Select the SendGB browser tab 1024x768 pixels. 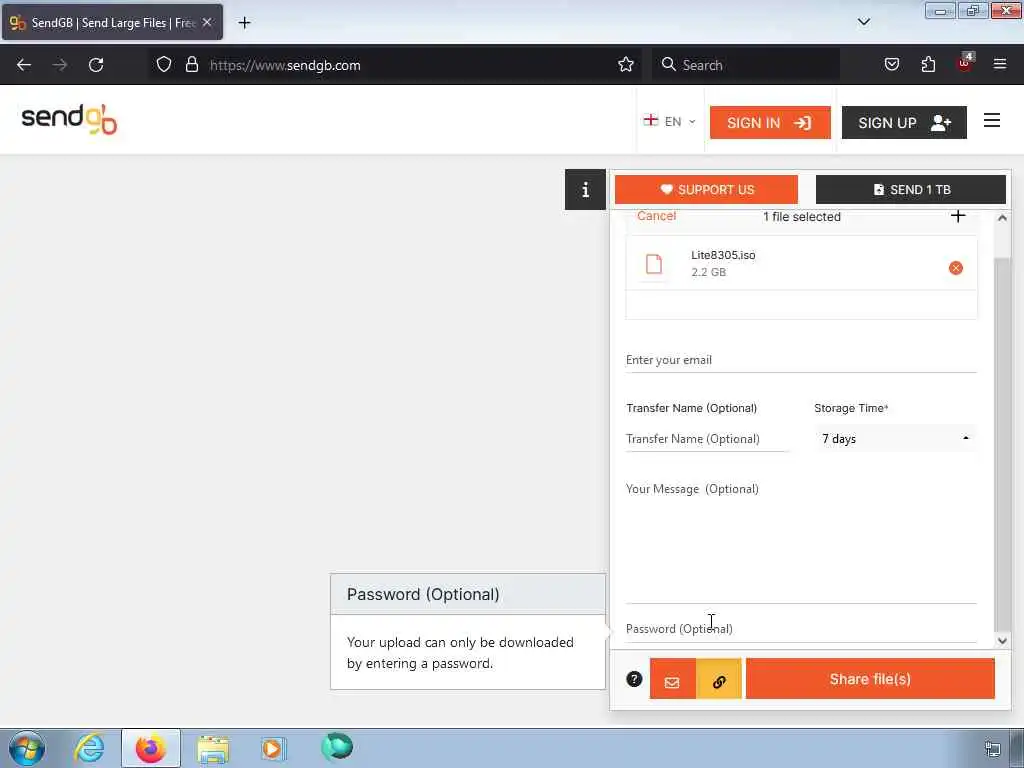pyautogui.click(x=112, y=23)
